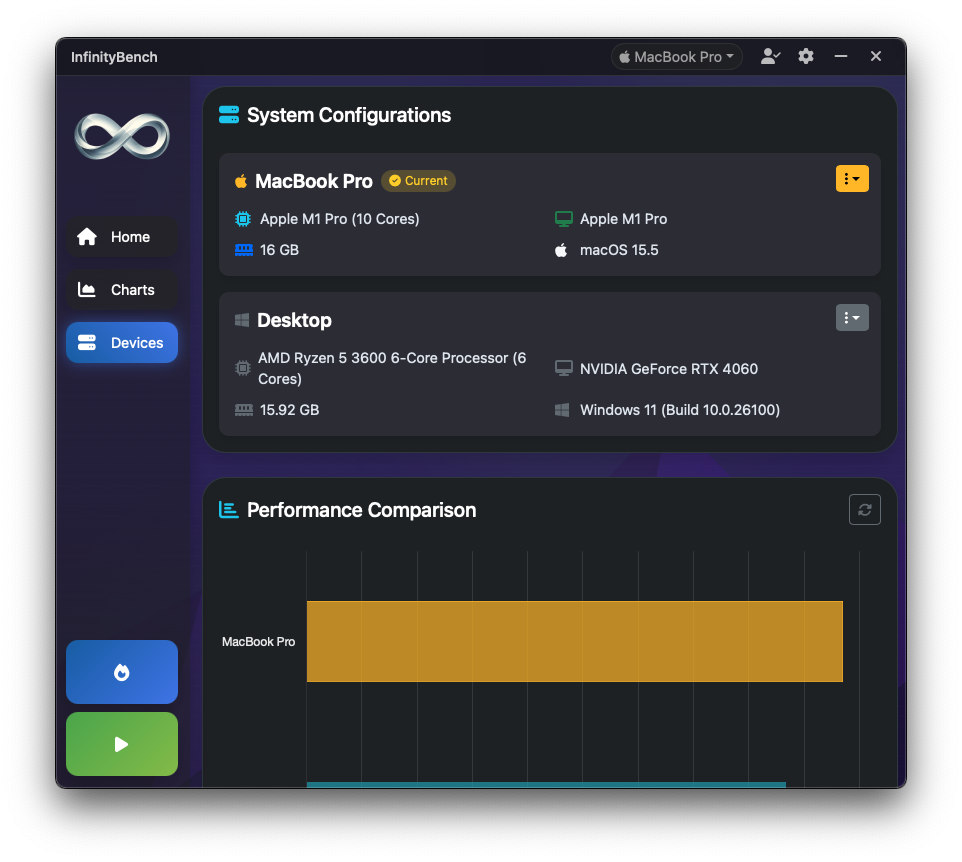
Task: Click the Windows logo beside Desktop title
Action: tap(242, 320)
